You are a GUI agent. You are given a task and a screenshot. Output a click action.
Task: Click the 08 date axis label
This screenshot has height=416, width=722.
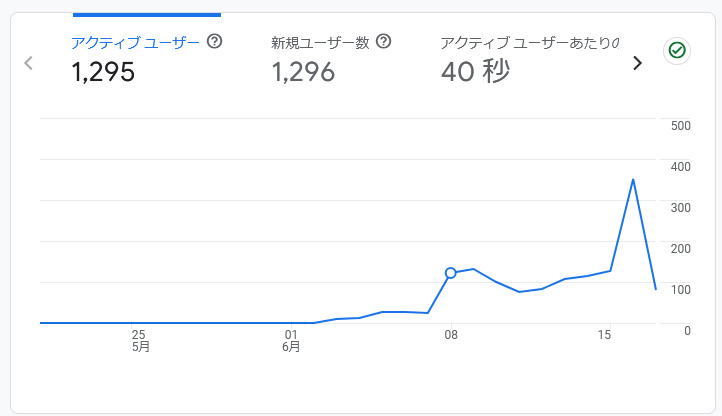451,334
